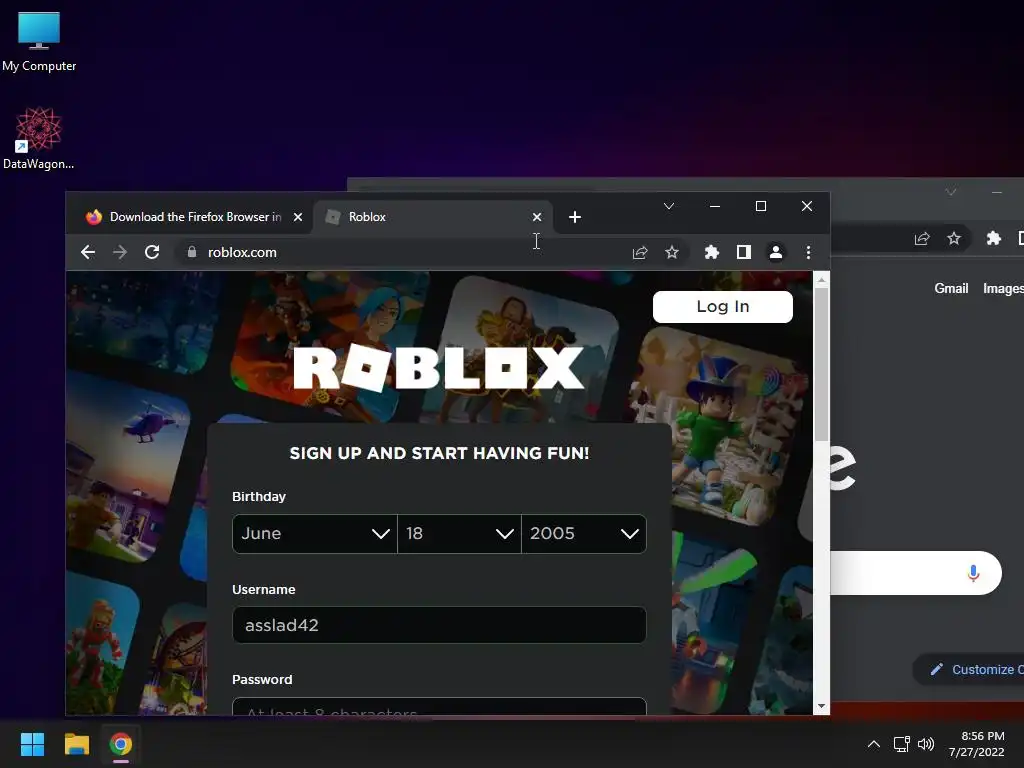Open the clock showing 8:56 PM
The image size is (1024, 768).
[x=976, y=744]
